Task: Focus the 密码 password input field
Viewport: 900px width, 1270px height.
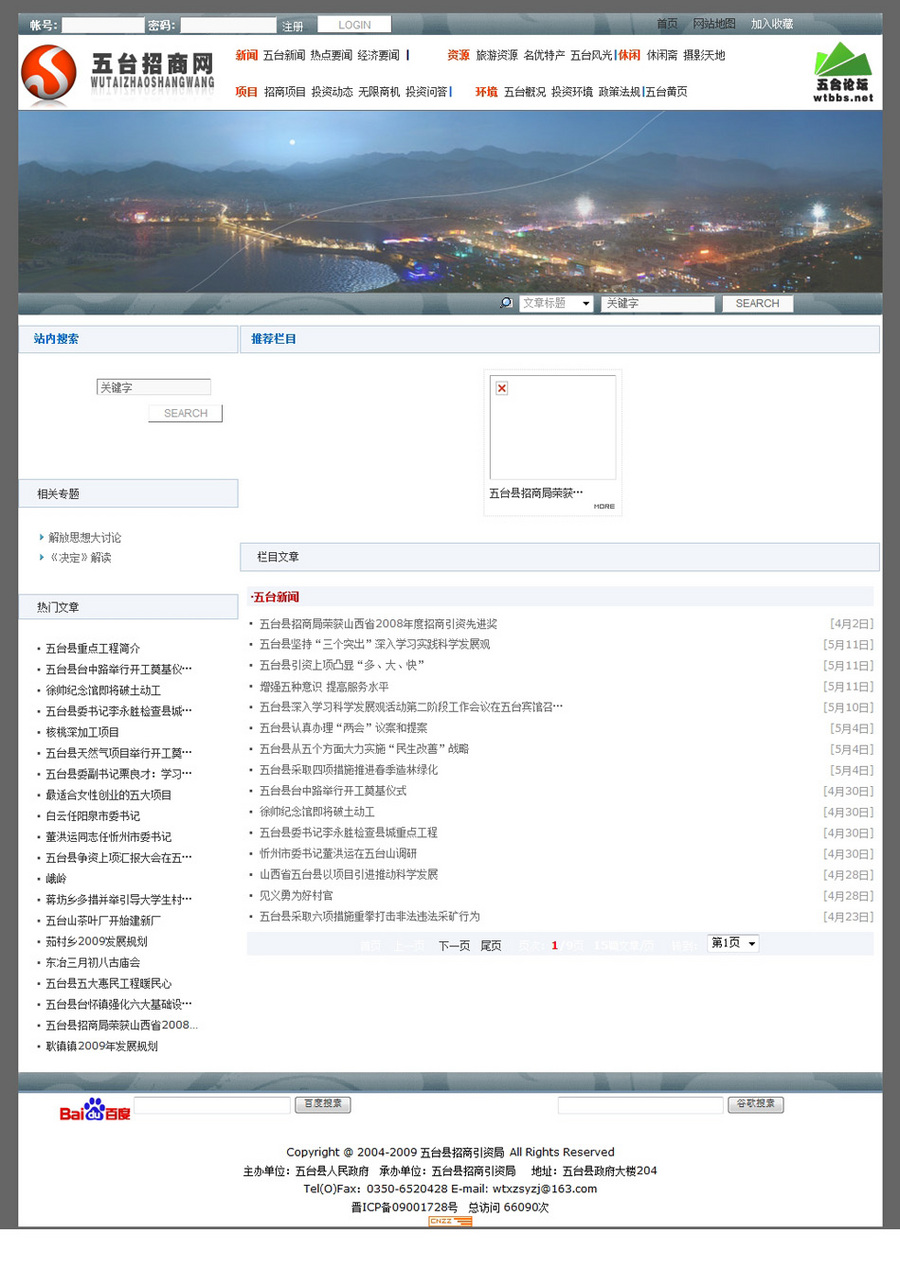Action: (x=228, y=25)
